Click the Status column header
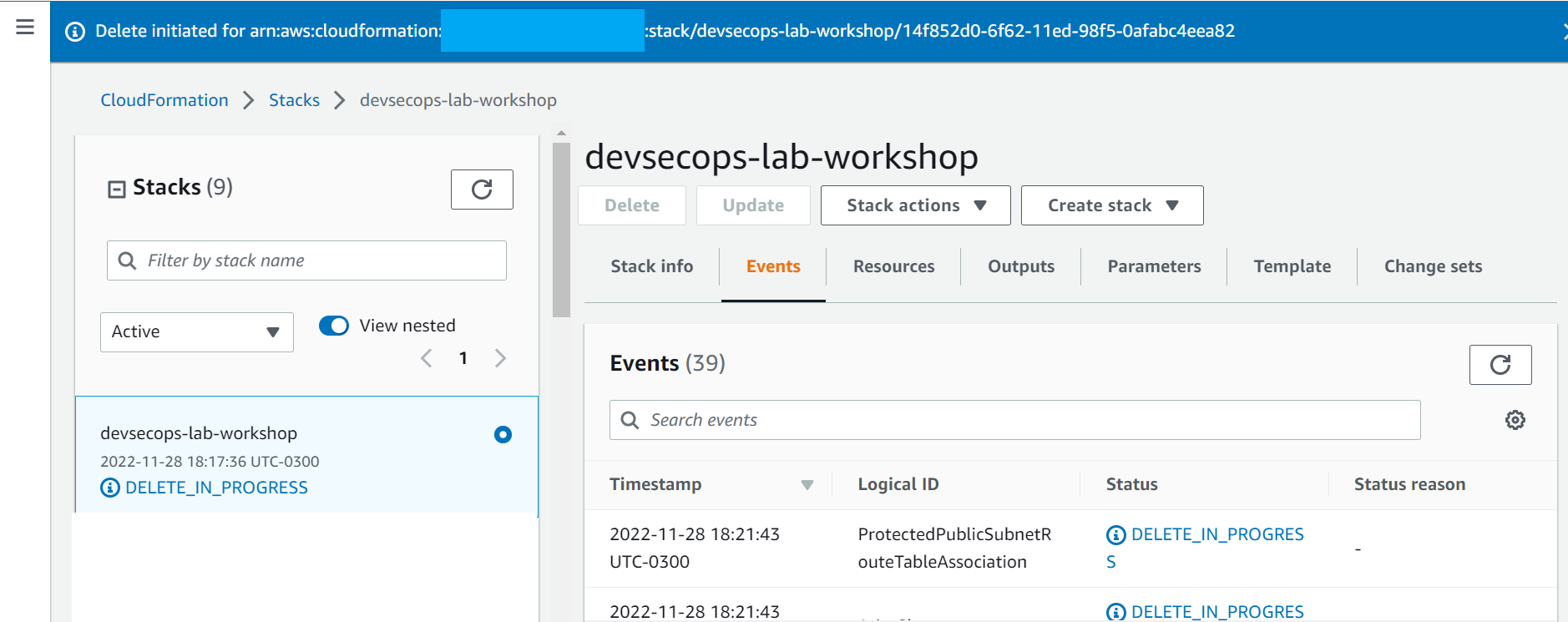 [x=1132, y=484]
